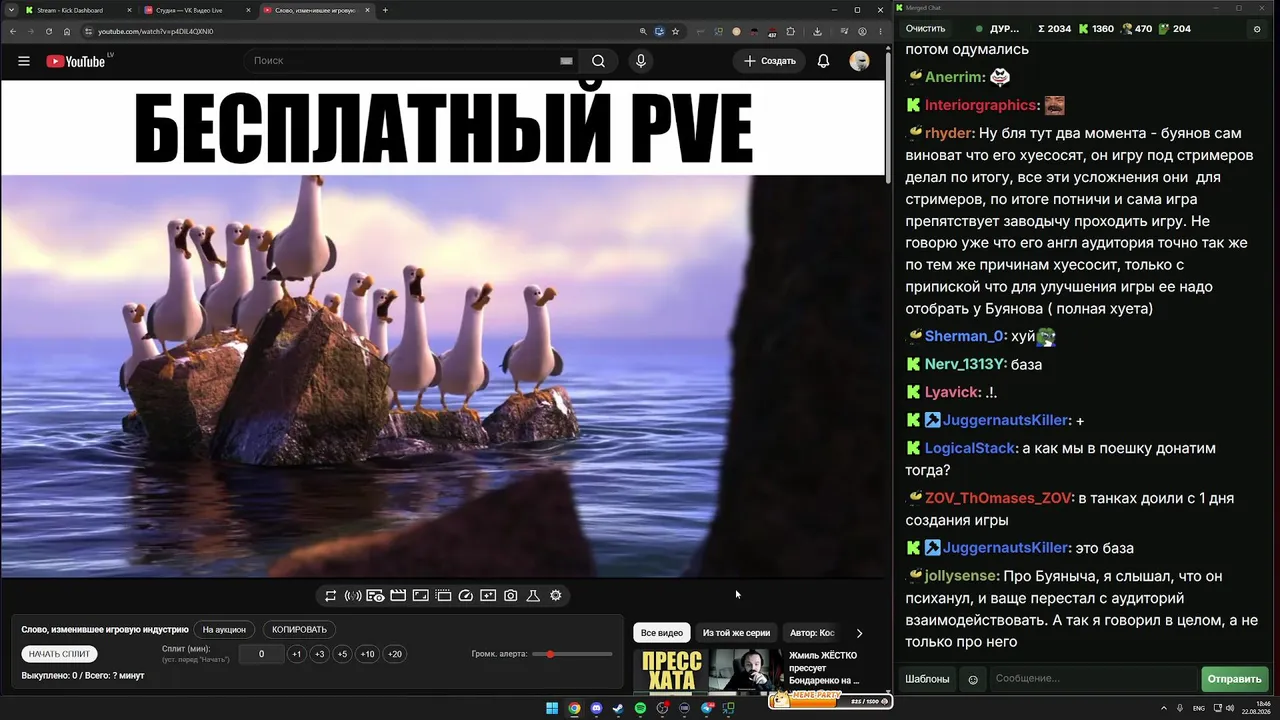The width and height of the screenshot is (1280, 720).
Task: Click the КОПИРОВАТЬ button
Action: pos(300,630)
